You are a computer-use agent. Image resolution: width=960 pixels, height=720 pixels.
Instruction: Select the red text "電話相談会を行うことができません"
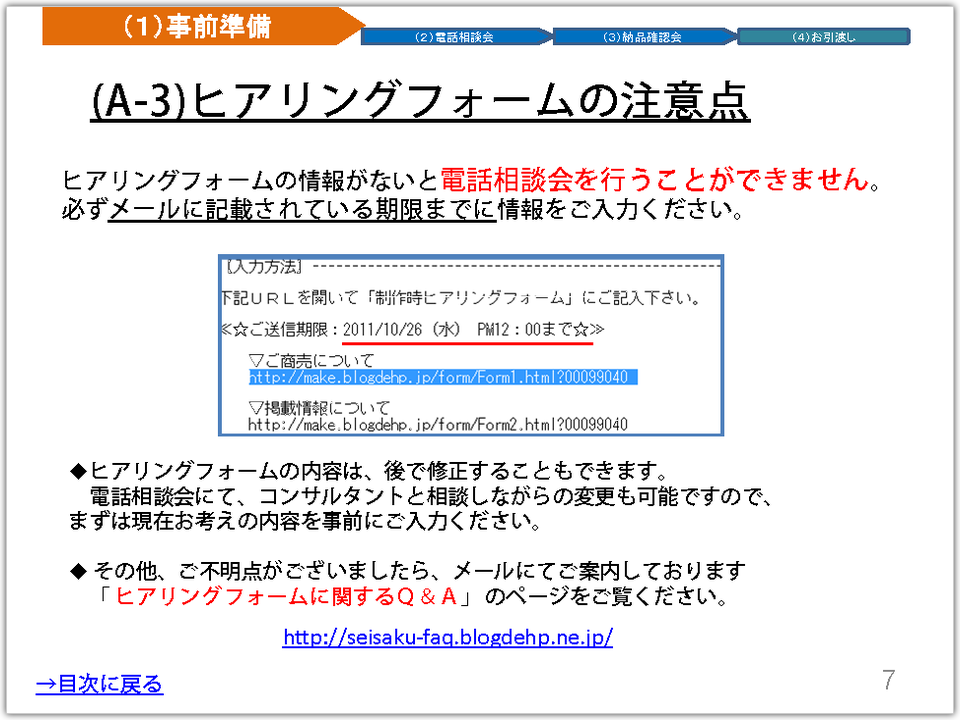(652, 180)
